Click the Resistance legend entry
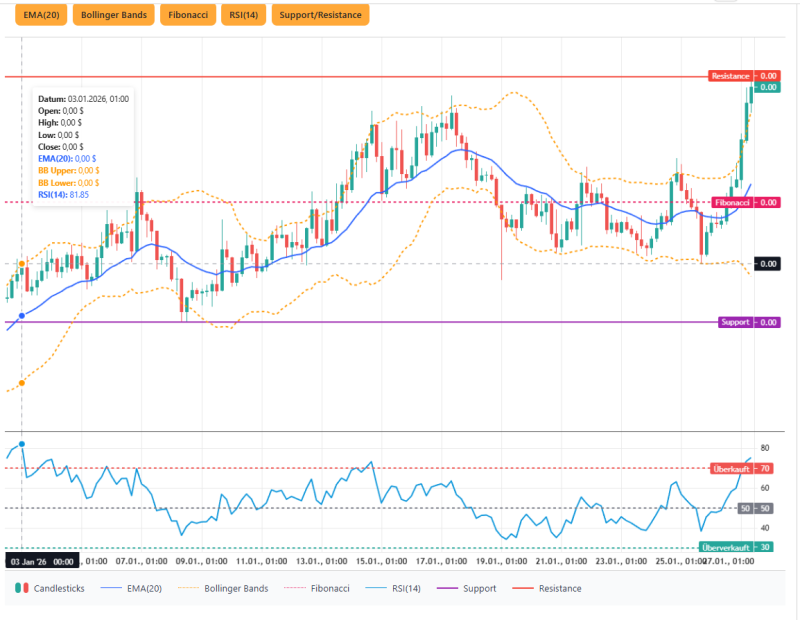Viewport: 800px width, 620px height. [551, 588]
